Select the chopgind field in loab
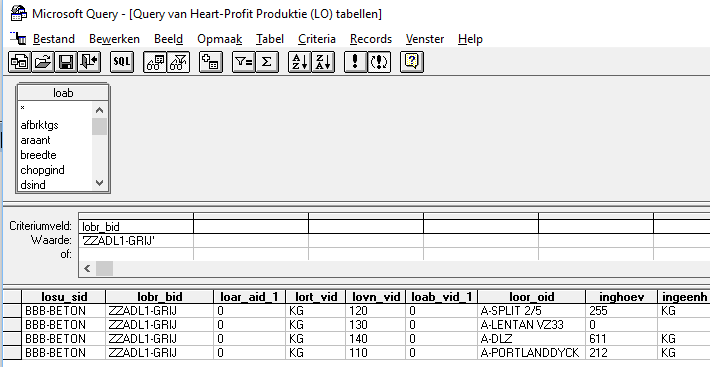Screen dimensions: 710x367 point(43,170)
